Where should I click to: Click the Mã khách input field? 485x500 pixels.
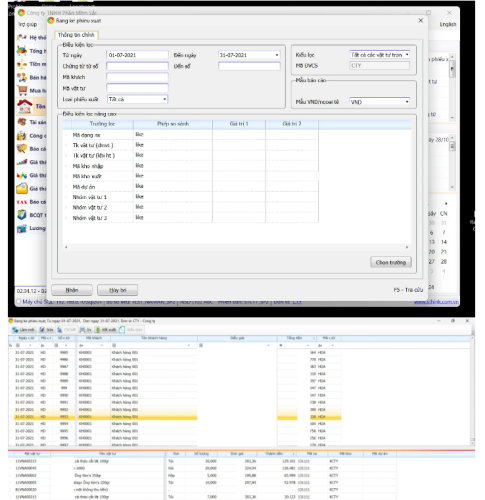point(137,77)
